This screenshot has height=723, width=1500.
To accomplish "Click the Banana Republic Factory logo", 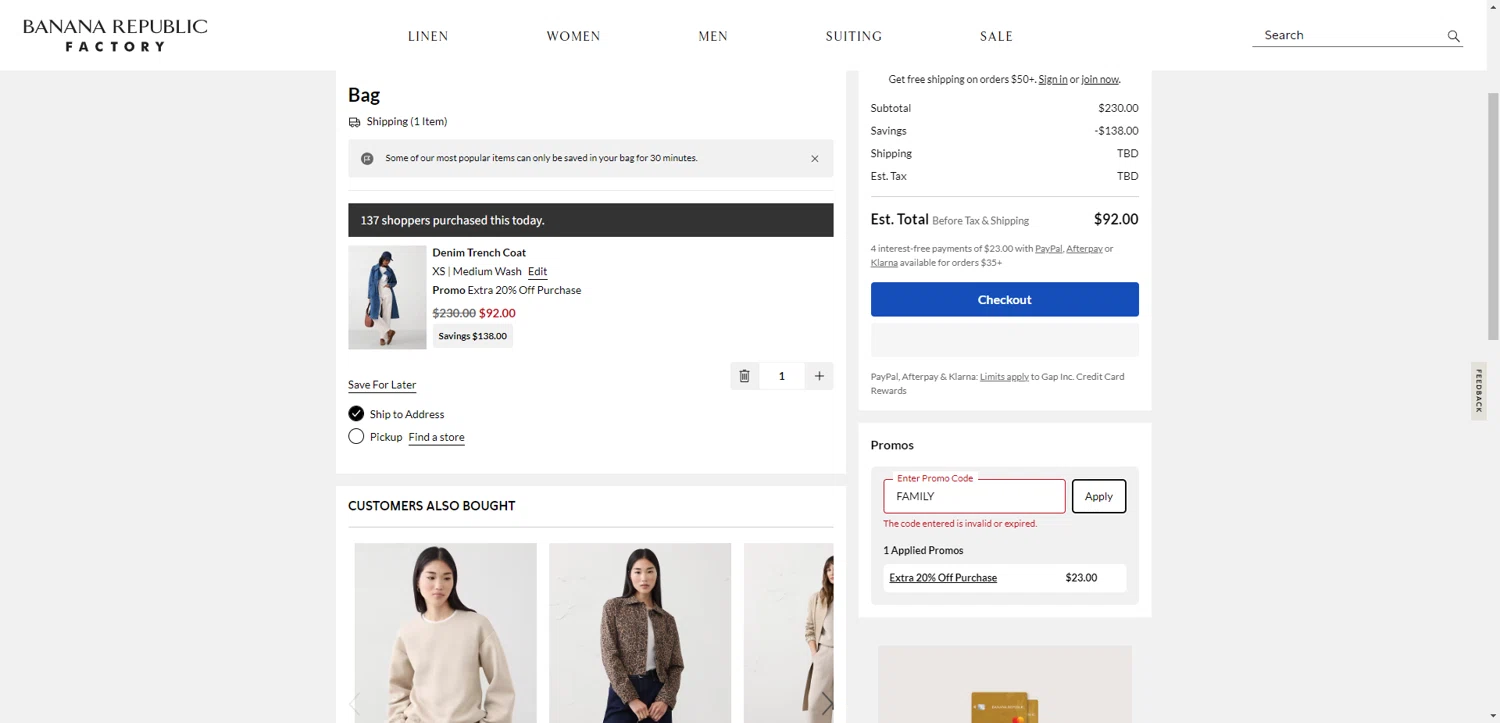I will coord(115,35).
